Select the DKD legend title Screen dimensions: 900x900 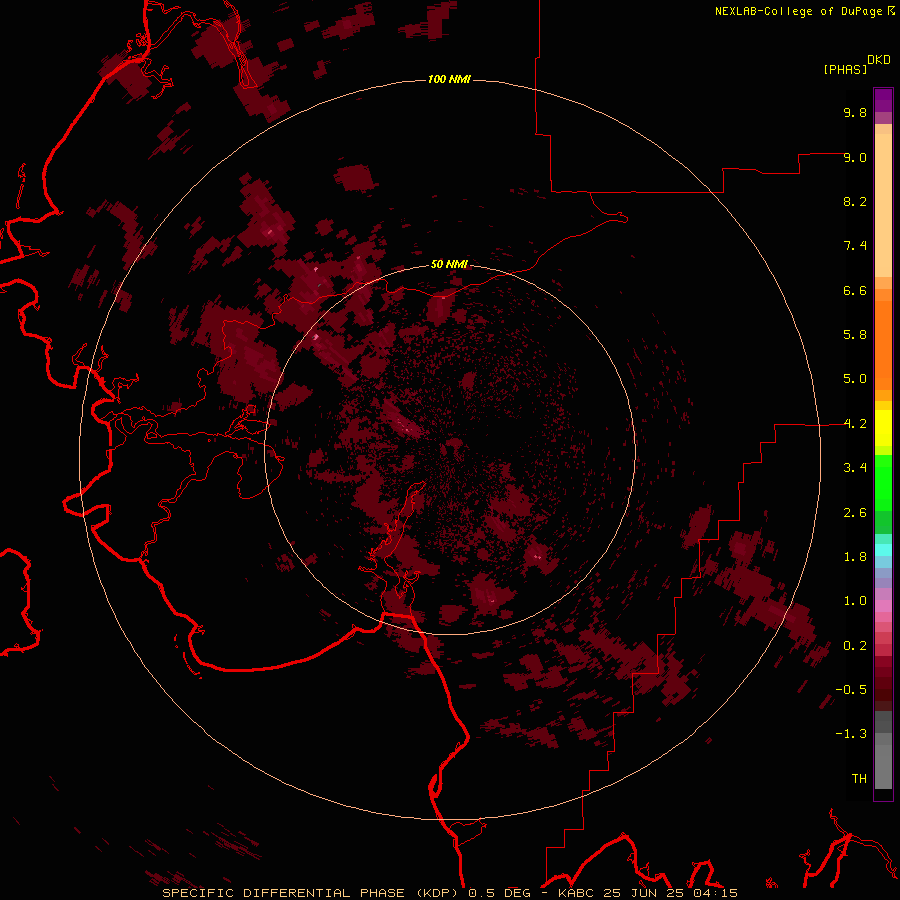point(878,59)
